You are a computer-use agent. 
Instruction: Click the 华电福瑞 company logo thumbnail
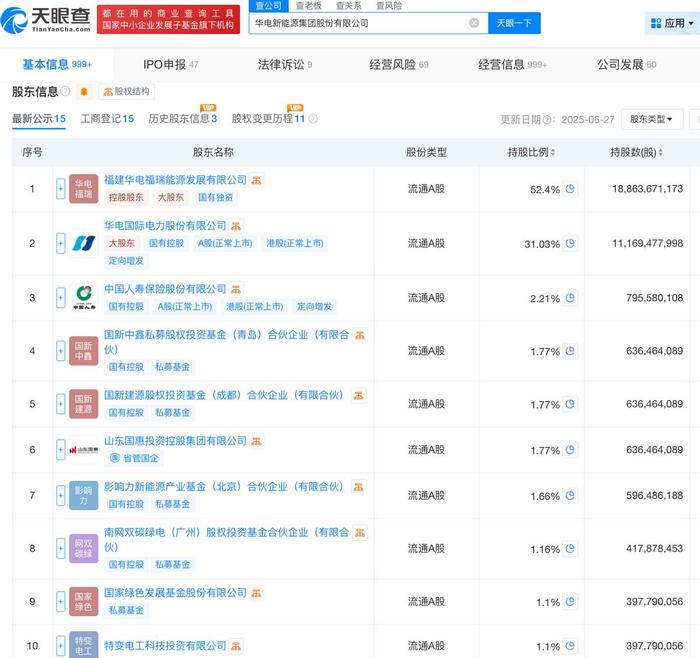click(x=83, y=189)
